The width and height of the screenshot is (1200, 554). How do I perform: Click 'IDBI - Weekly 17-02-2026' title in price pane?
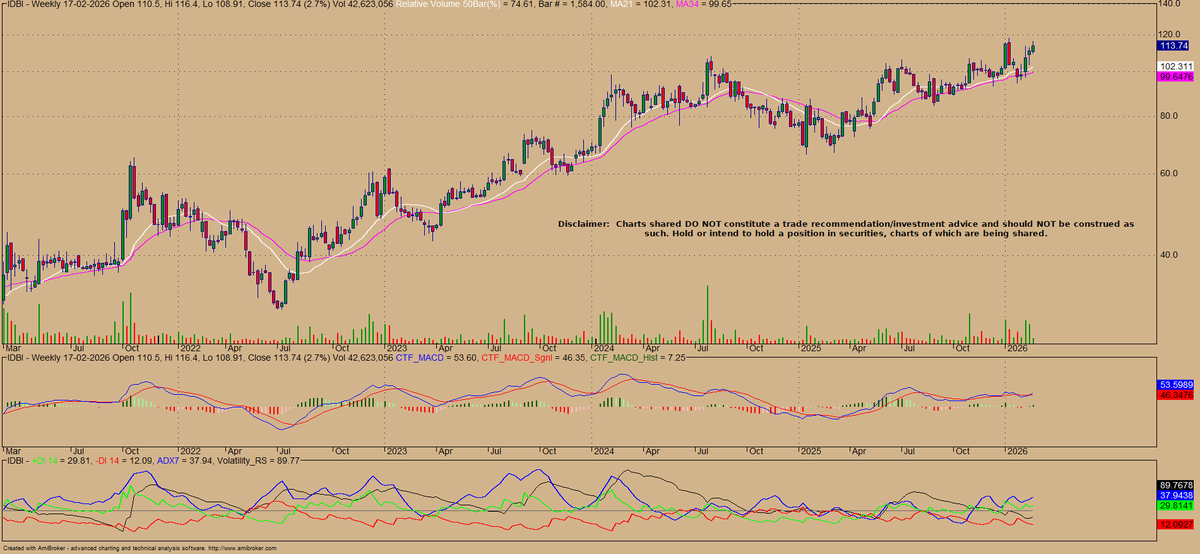[57, 5]
